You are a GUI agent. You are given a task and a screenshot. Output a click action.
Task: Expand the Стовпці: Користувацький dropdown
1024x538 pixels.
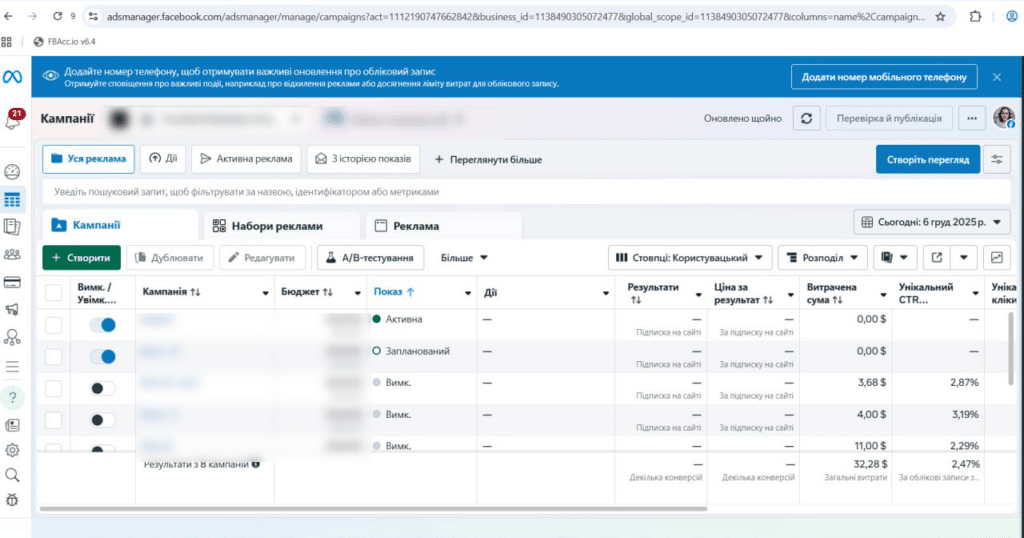pyautogui.click(x=692, y=257)
